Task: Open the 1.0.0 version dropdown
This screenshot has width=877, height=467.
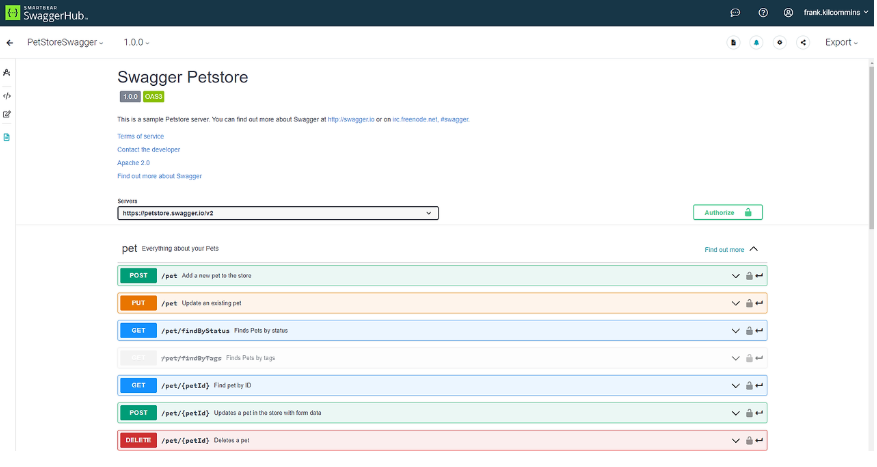Action: point(136,43)
